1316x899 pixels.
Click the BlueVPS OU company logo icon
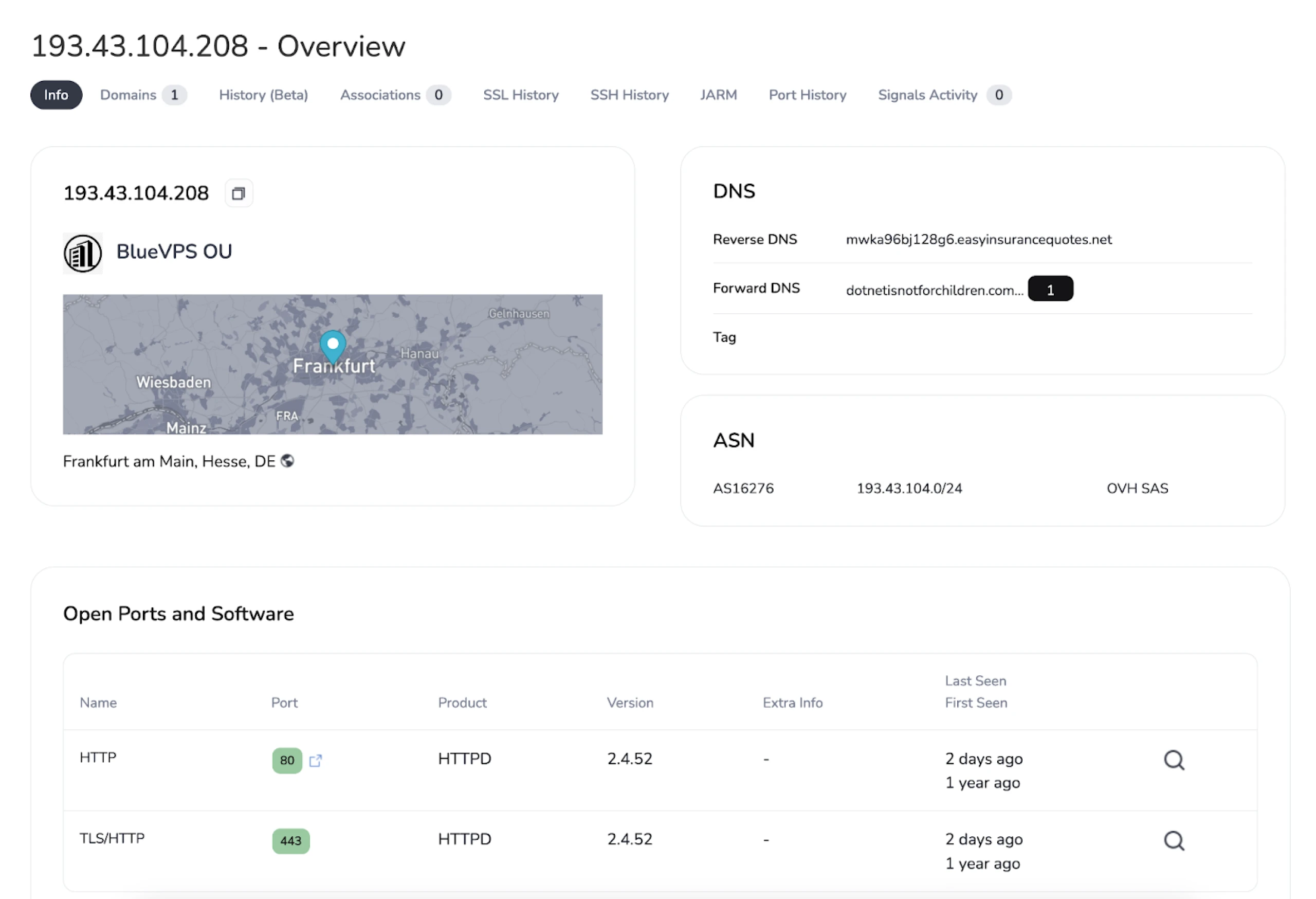(x=83, y=253)
